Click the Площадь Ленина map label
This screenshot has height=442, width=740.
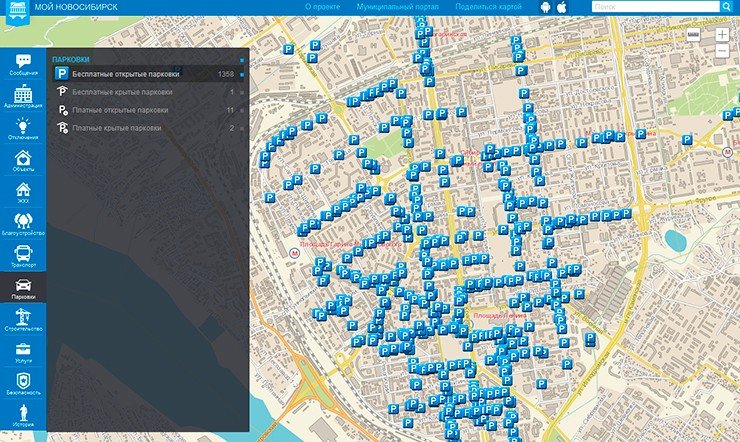tap(499, 315)
